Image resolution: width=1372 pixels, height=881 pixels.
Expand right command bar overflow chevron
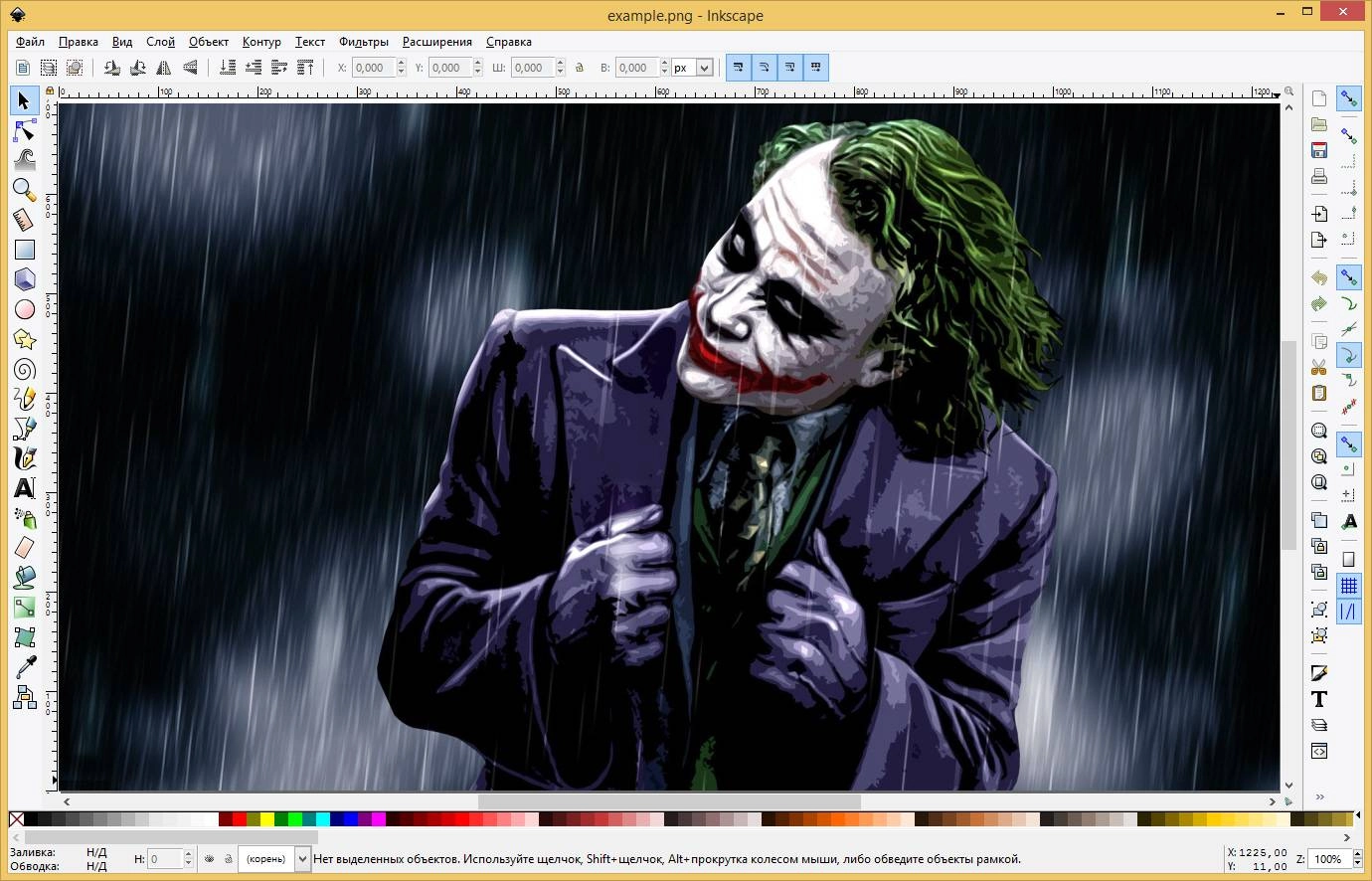1320,796
